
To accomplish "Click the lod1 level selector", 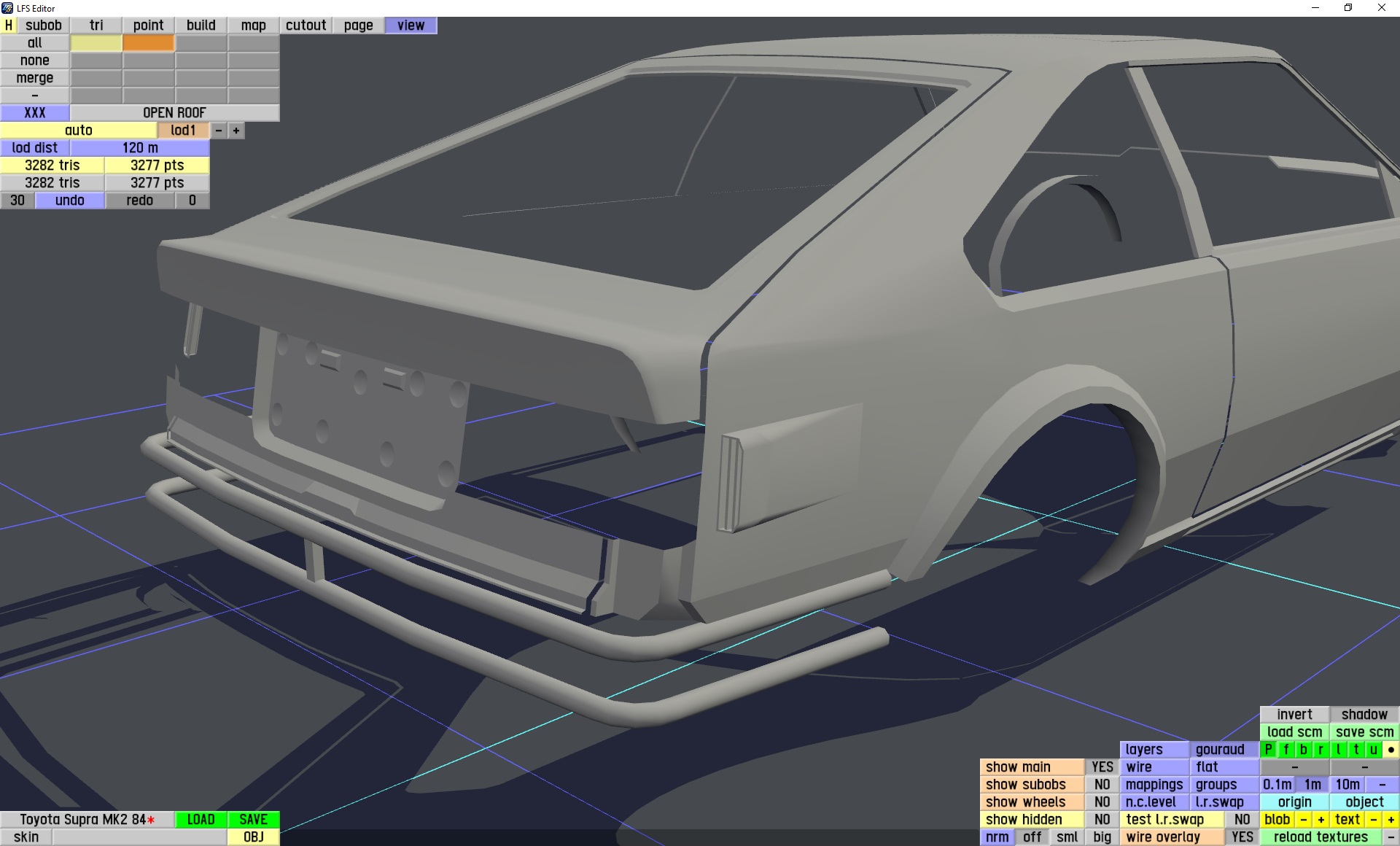I will pyautogui.click(x=183, y=131).
